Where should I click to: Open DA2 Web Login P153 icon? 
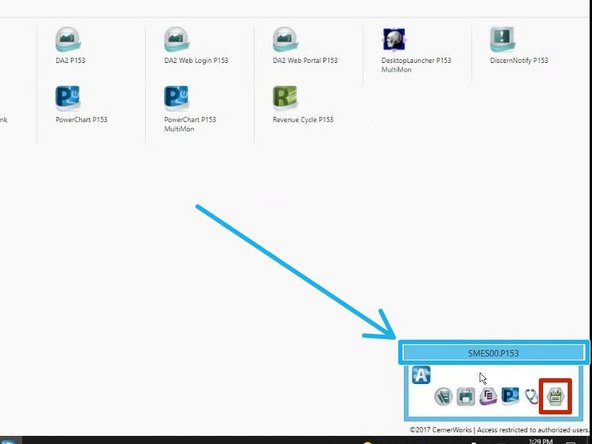tap(176, 39)
